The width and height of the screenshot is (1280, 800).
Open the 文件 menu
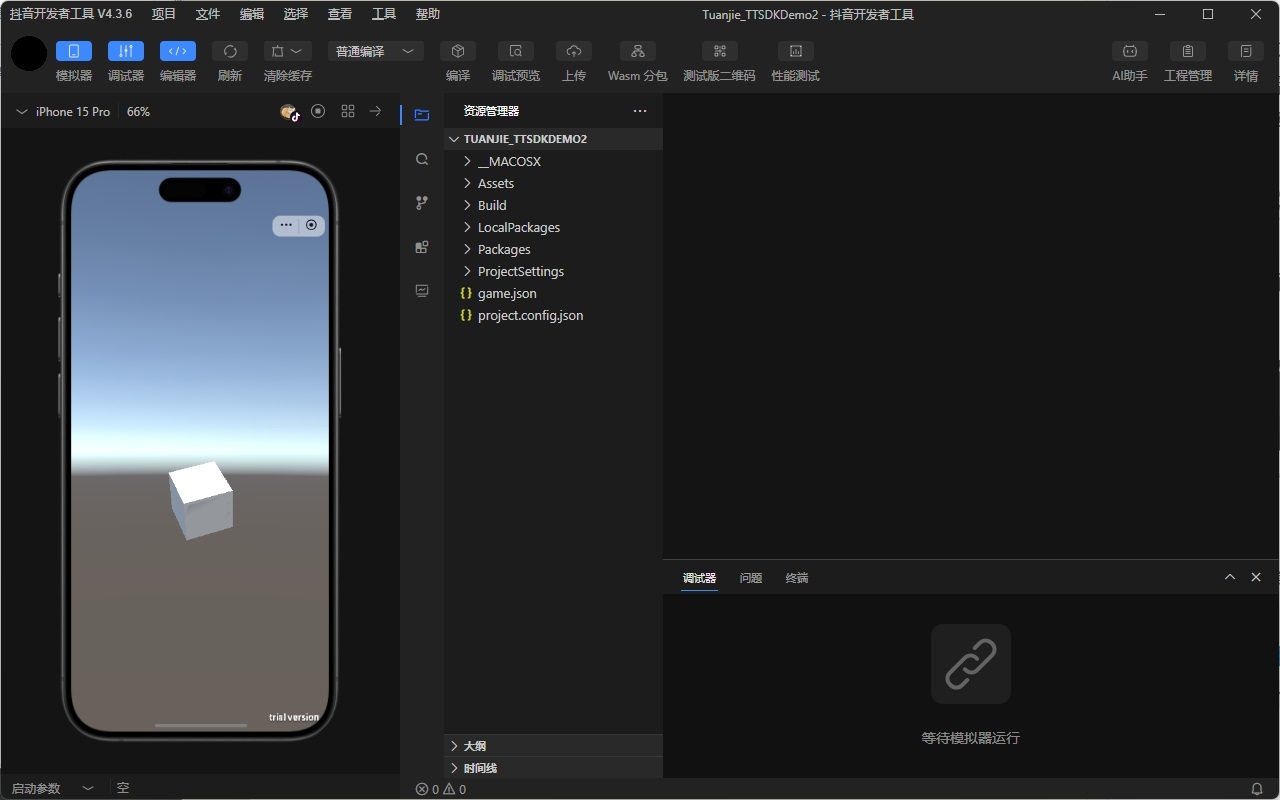point(208,14)
